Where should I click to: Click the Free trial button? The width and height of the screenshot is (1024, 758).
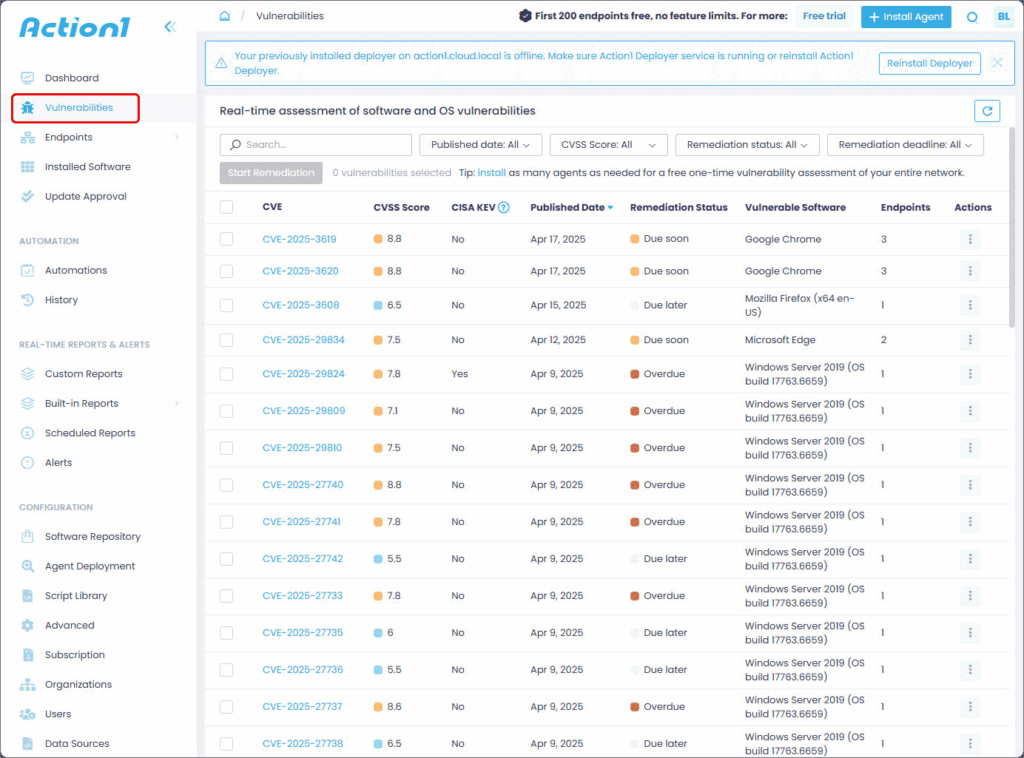coord(824,16)
